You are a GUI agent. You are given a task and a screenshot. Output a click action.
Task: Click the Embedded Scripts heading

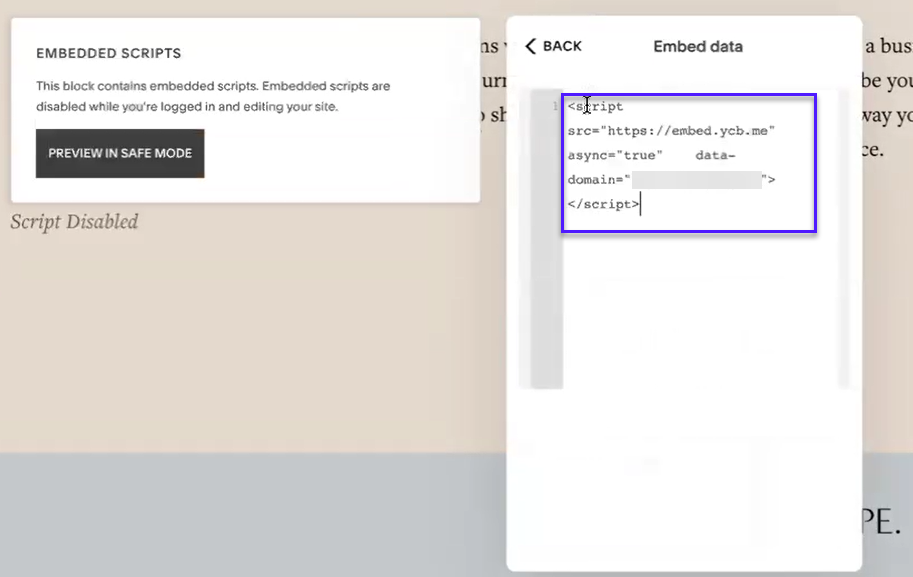108,53
